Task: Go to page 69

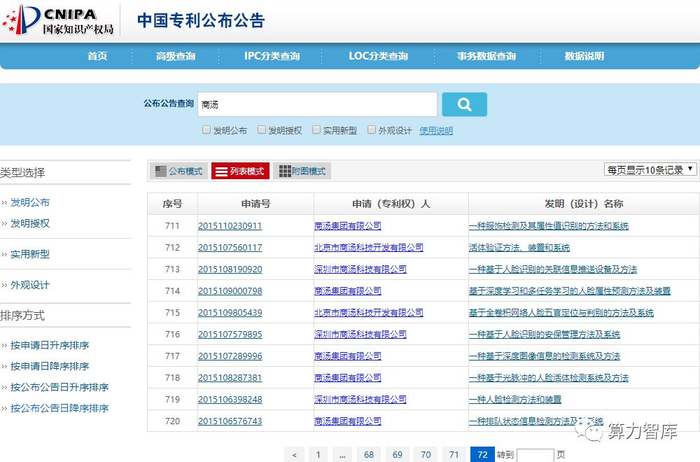Action: pyautogui.click(x=397, y=454)
